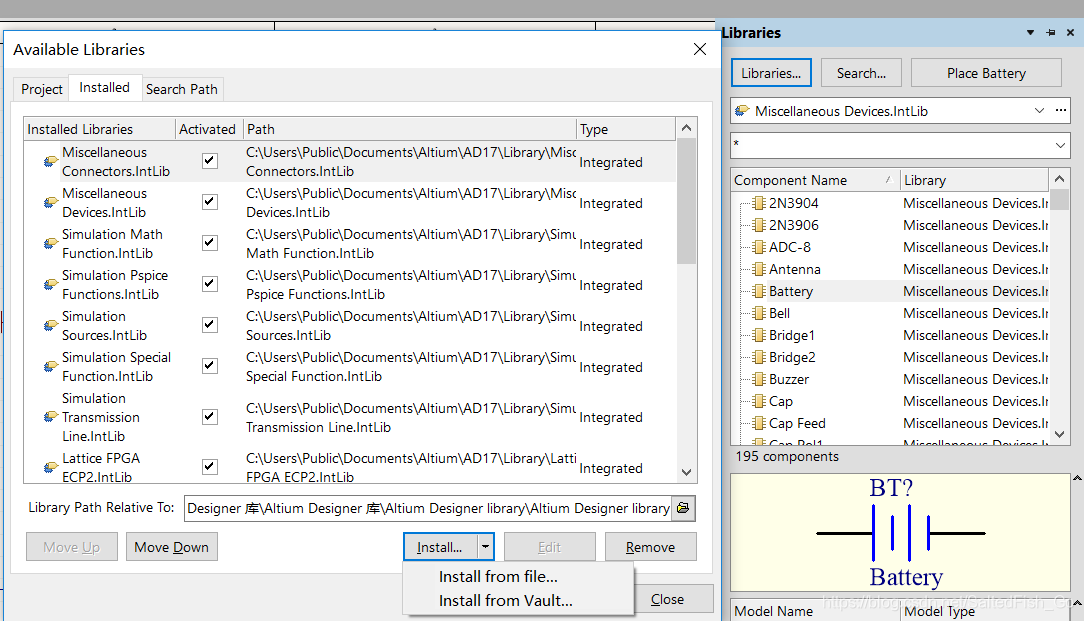Screen dimensions: 1084x621
Task: Expand the Miscellaneous Devices.IntLib library selector
Action: click(1040, 111)
